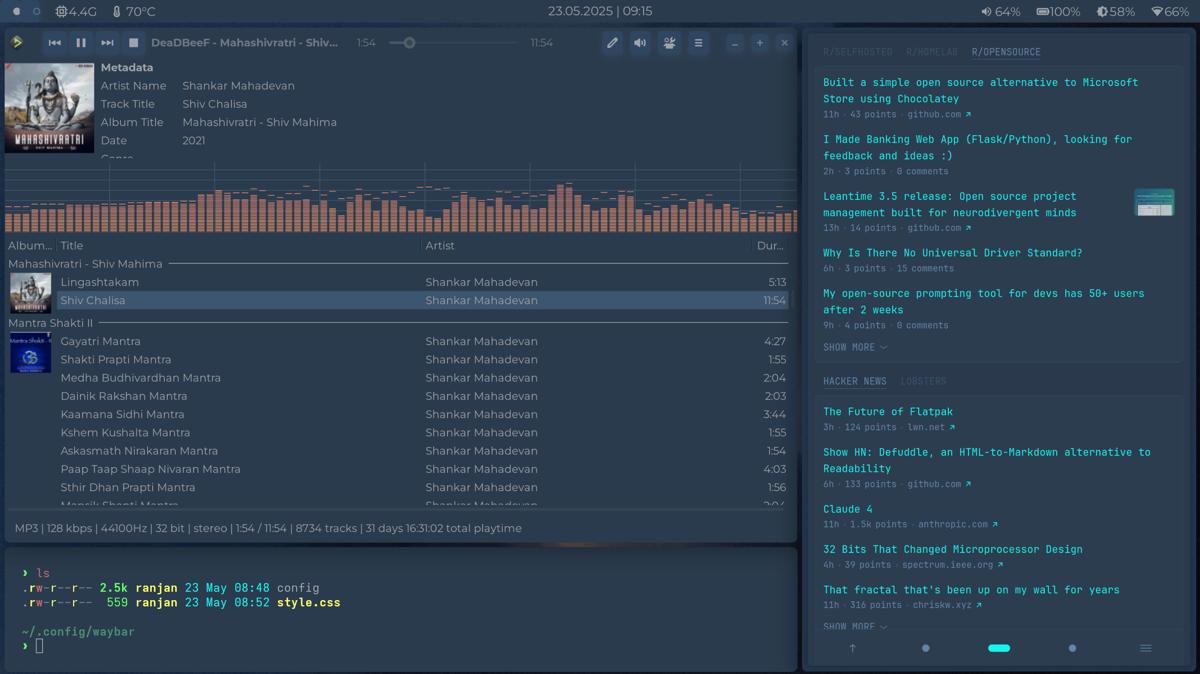Switch to the R/HOMELAB tab

pos(931,52)
